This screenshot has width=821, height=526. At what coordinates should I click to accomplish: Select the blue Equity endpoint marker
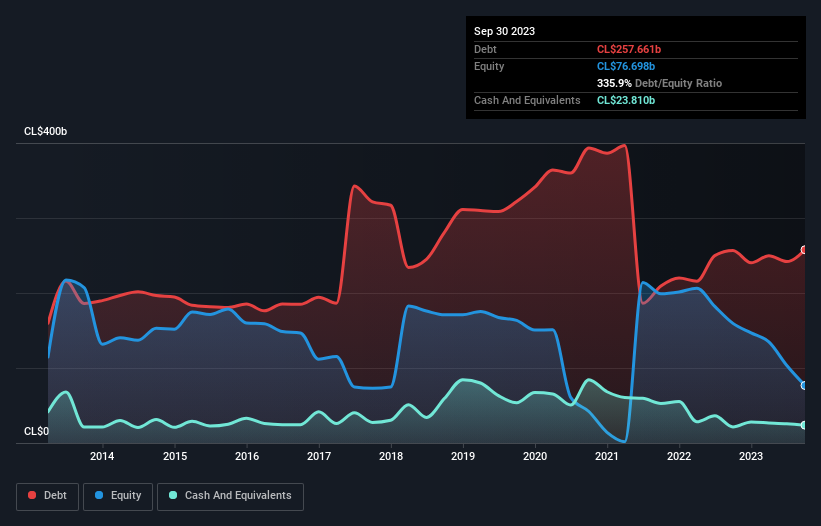coord(804,385)
